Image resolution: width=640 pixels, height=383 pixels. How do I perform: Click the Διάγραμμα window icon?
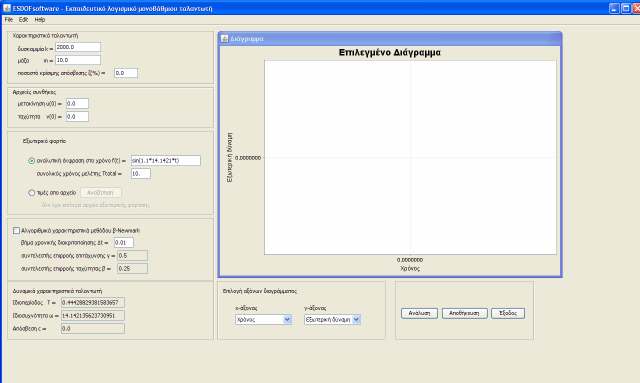click(224, 38)
